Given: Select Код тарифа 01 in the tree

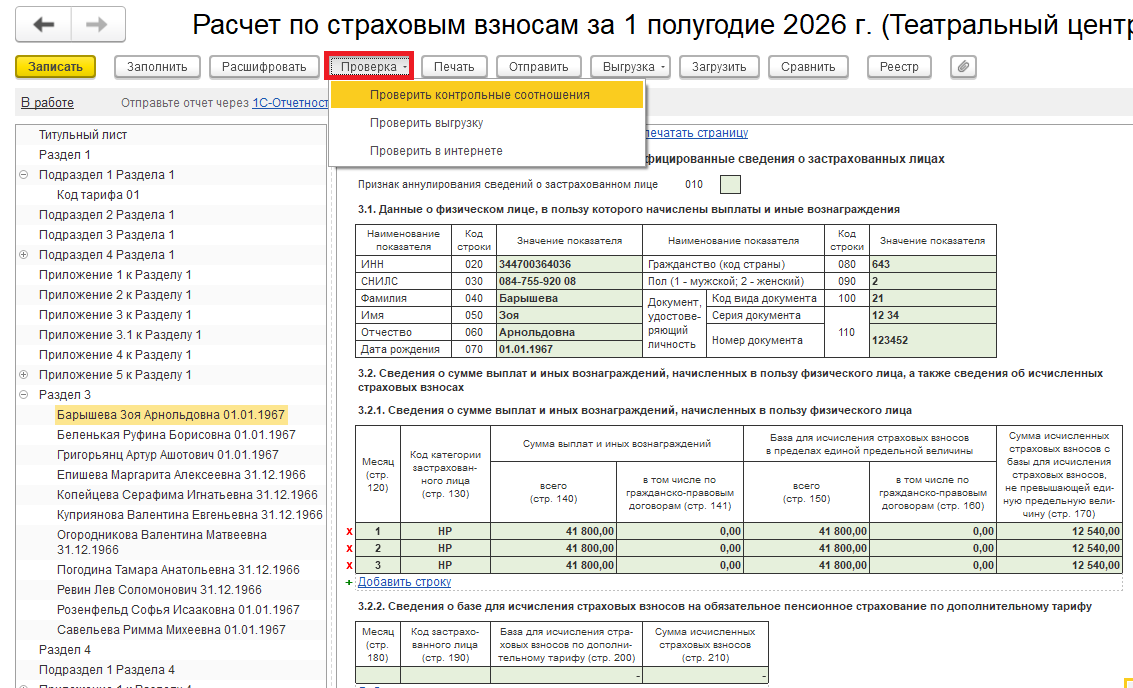Looking at the screenshot, I should tap(98, 195).
